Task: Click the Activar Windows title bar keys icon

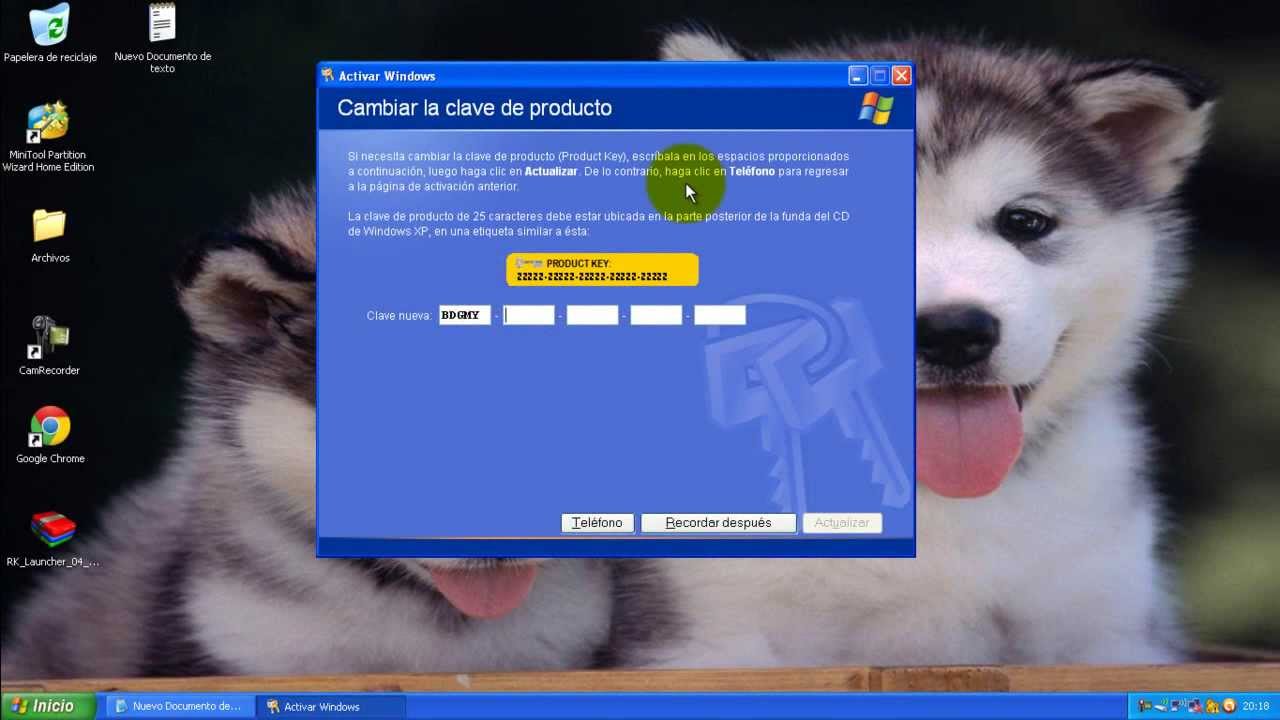Action: click(x=327, y=76)
